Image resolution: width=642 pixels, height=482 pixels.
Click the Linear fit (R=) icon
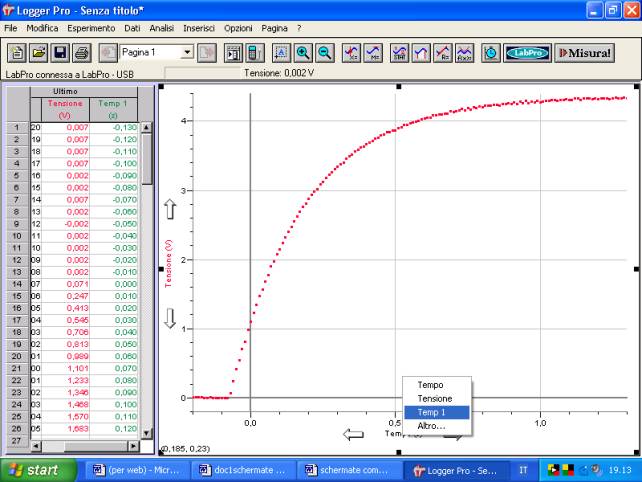click(443, 53)
